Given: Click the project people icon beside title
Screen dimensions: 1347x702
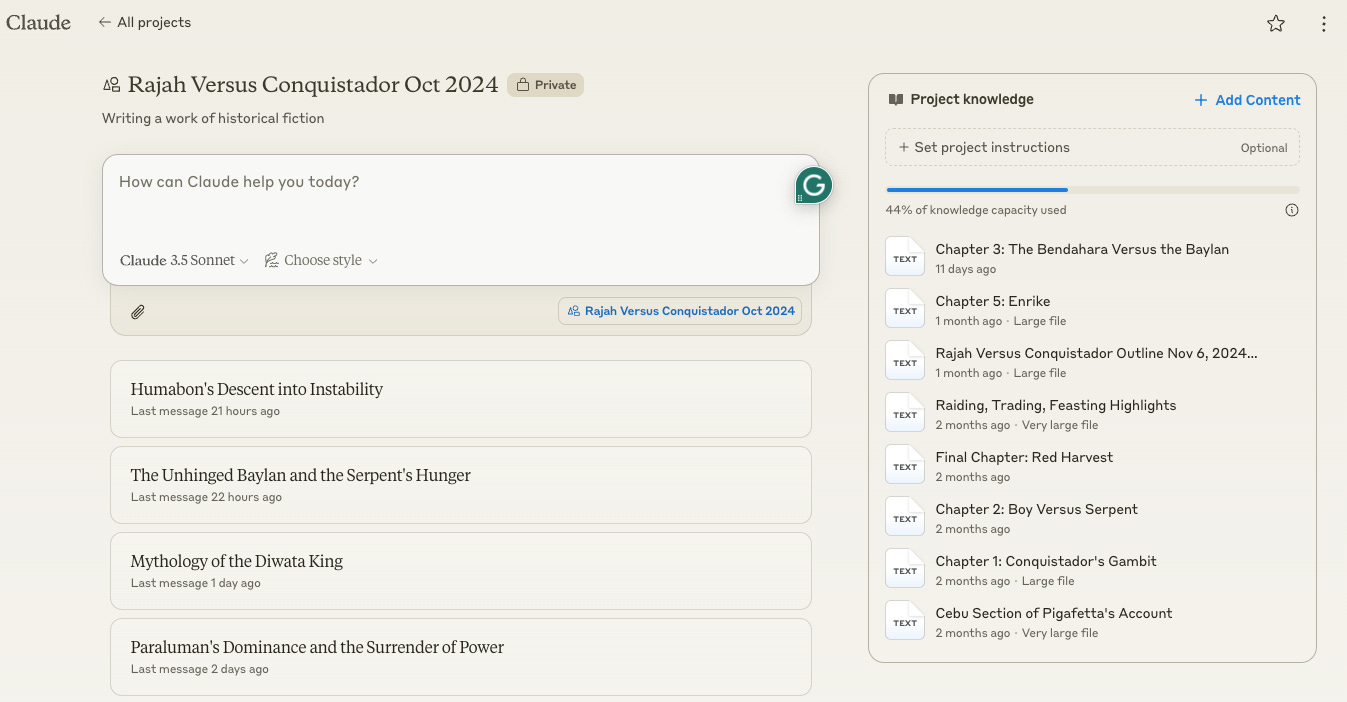Looking at the screenshot, I should [x=112, y=85].
